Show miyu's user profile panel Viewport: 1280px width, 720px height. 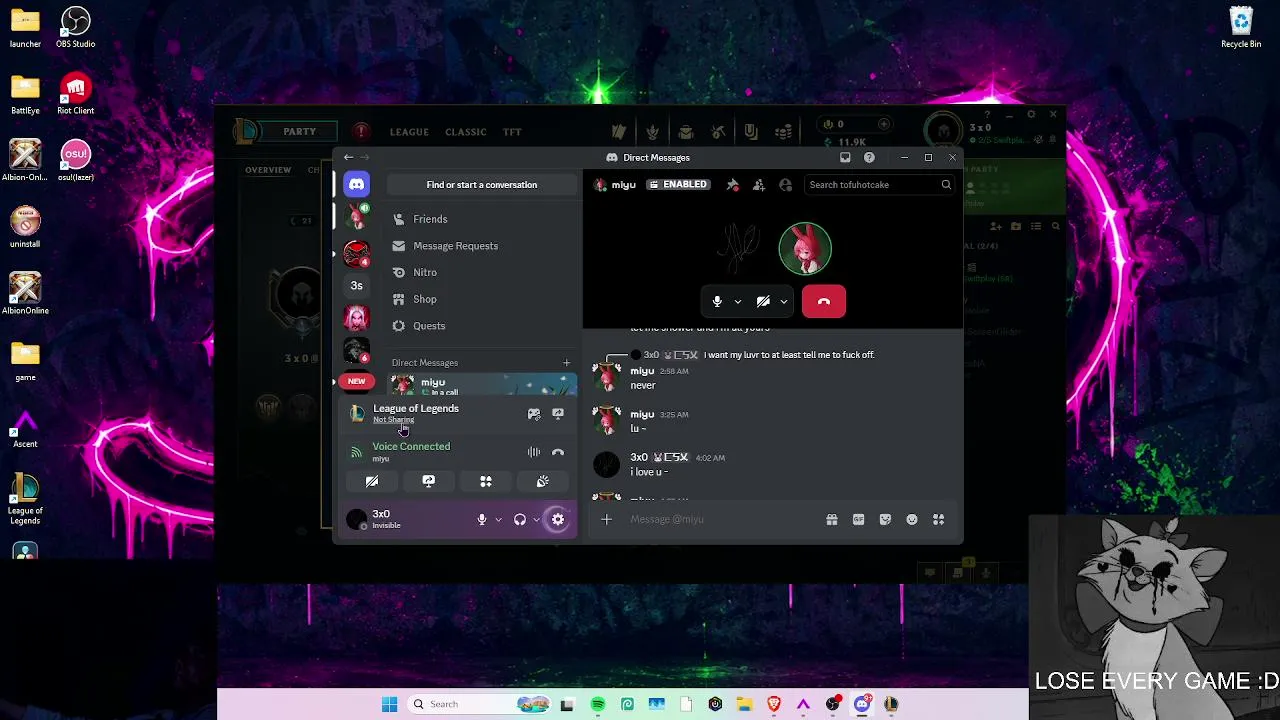click(786, 185)
